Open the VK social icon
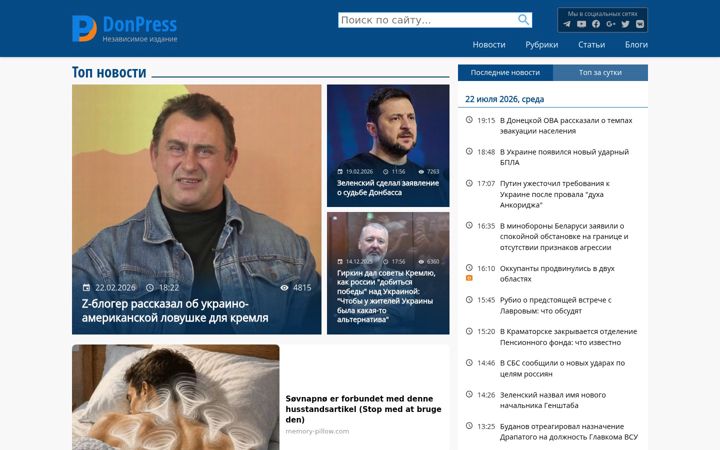This screenshot has width=720, height=450. pyautogui.click(x=640, y=24)
